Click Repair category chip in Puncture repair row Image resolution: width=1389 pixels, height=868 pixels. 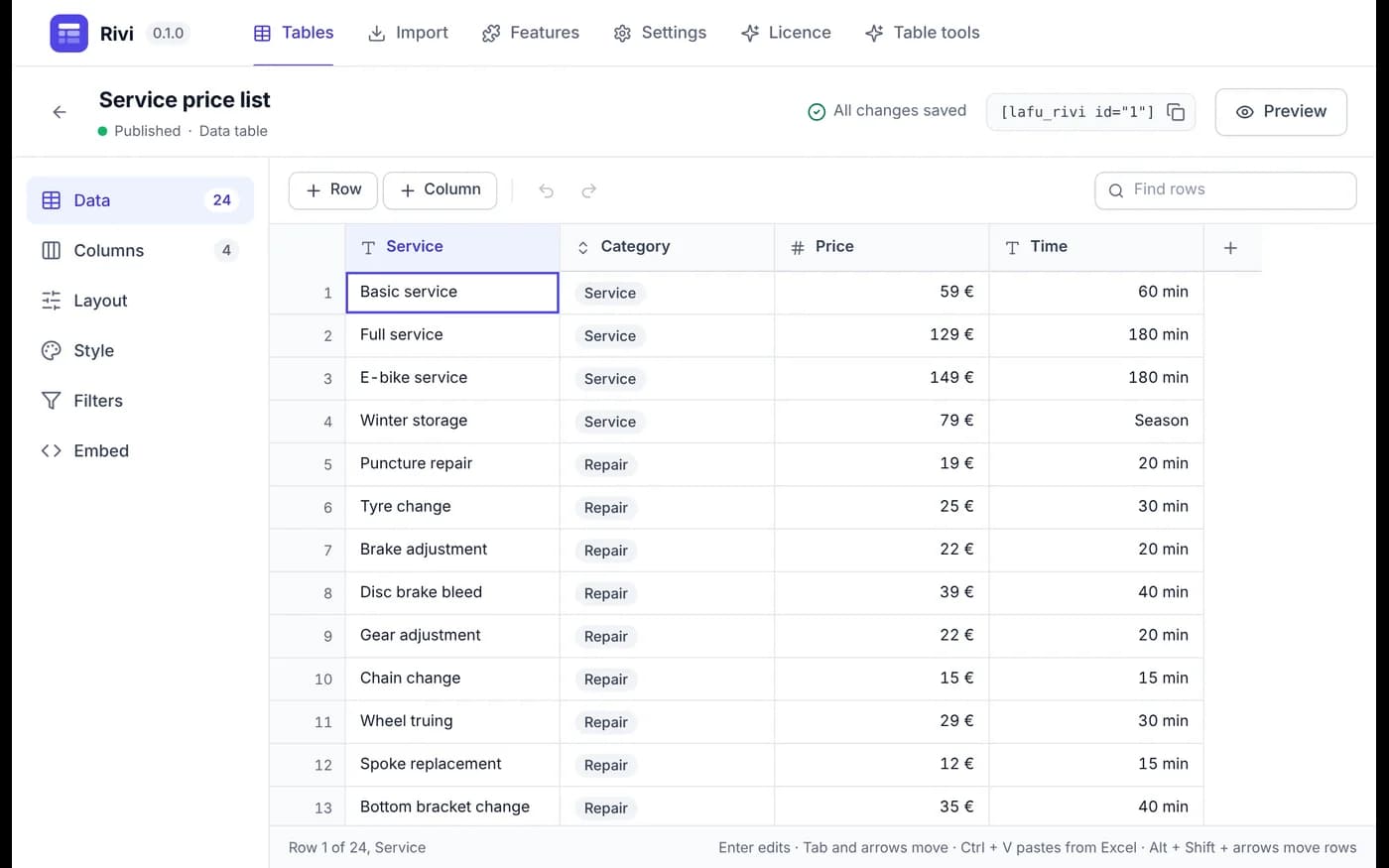point(605,465)
